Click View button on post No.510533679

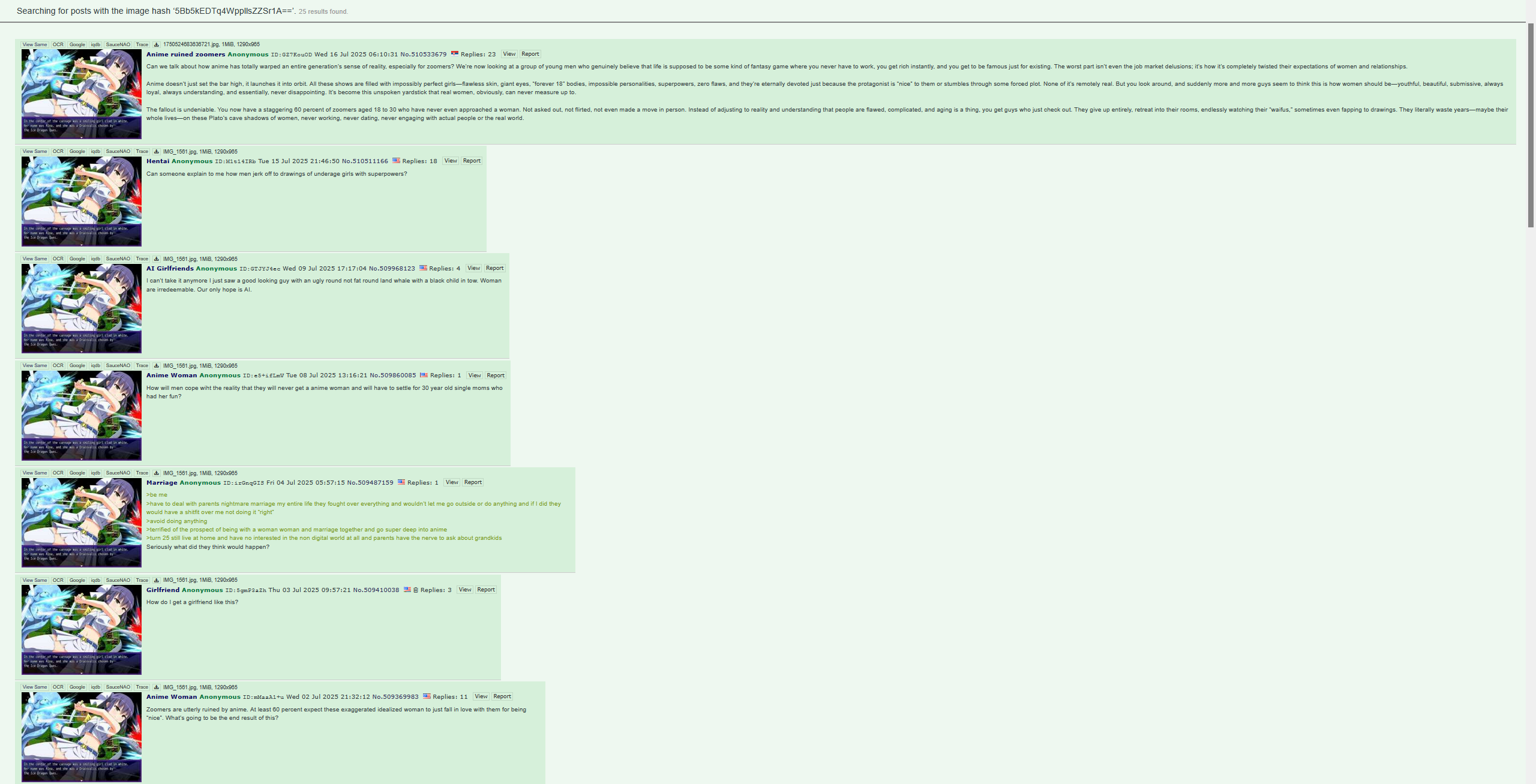pos(509,54)
